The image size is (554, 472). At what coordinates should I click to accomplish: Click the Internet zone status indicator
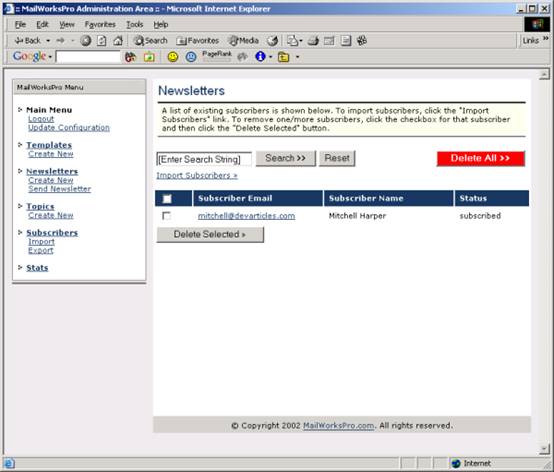(472, 463)
